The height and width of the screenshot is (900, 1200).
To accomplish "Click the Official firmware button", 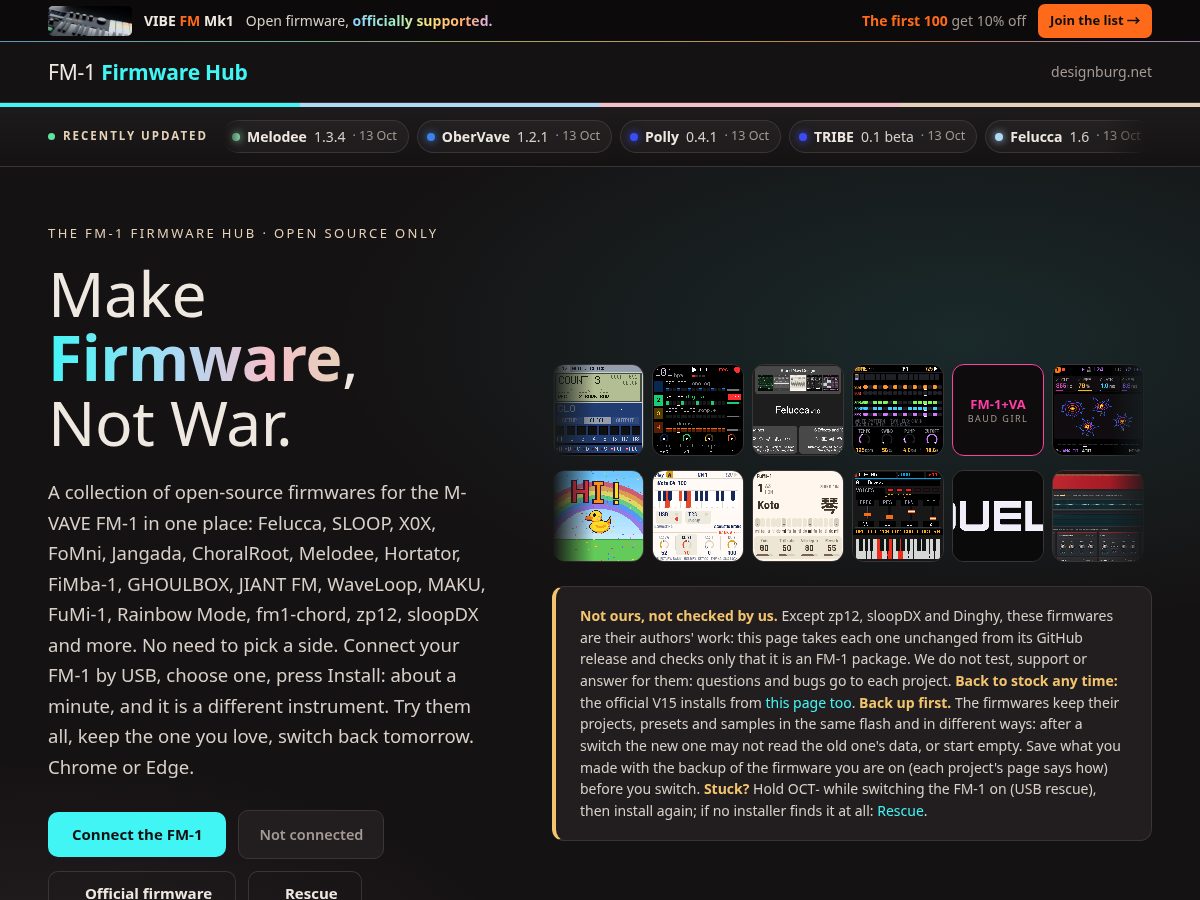I will click(142, 886).
